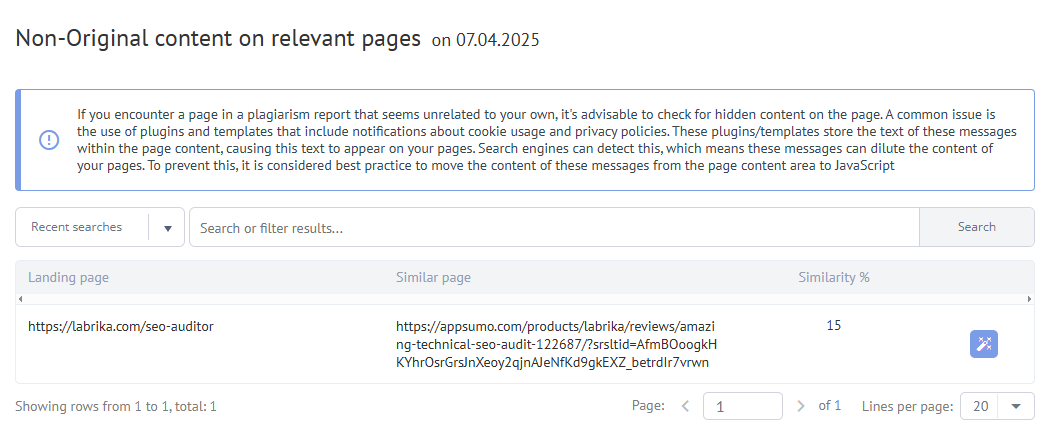
Task: Click the magic wand icon in the results row
Action: (x=983, y=344)
